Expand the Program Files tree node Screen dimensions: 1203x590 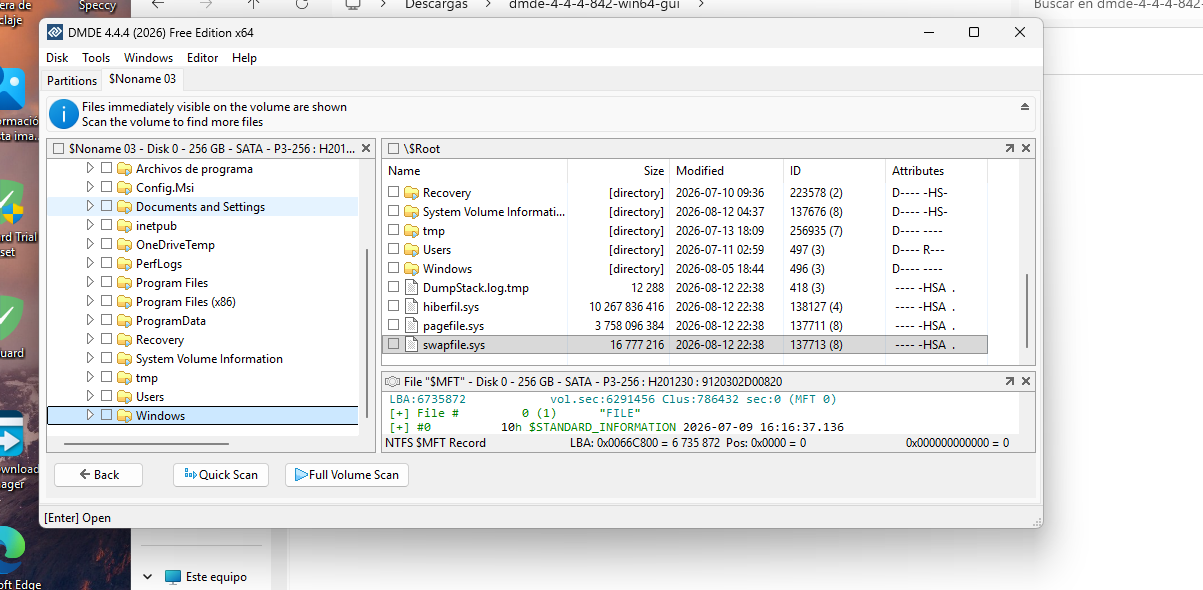(x=89, y=283)
